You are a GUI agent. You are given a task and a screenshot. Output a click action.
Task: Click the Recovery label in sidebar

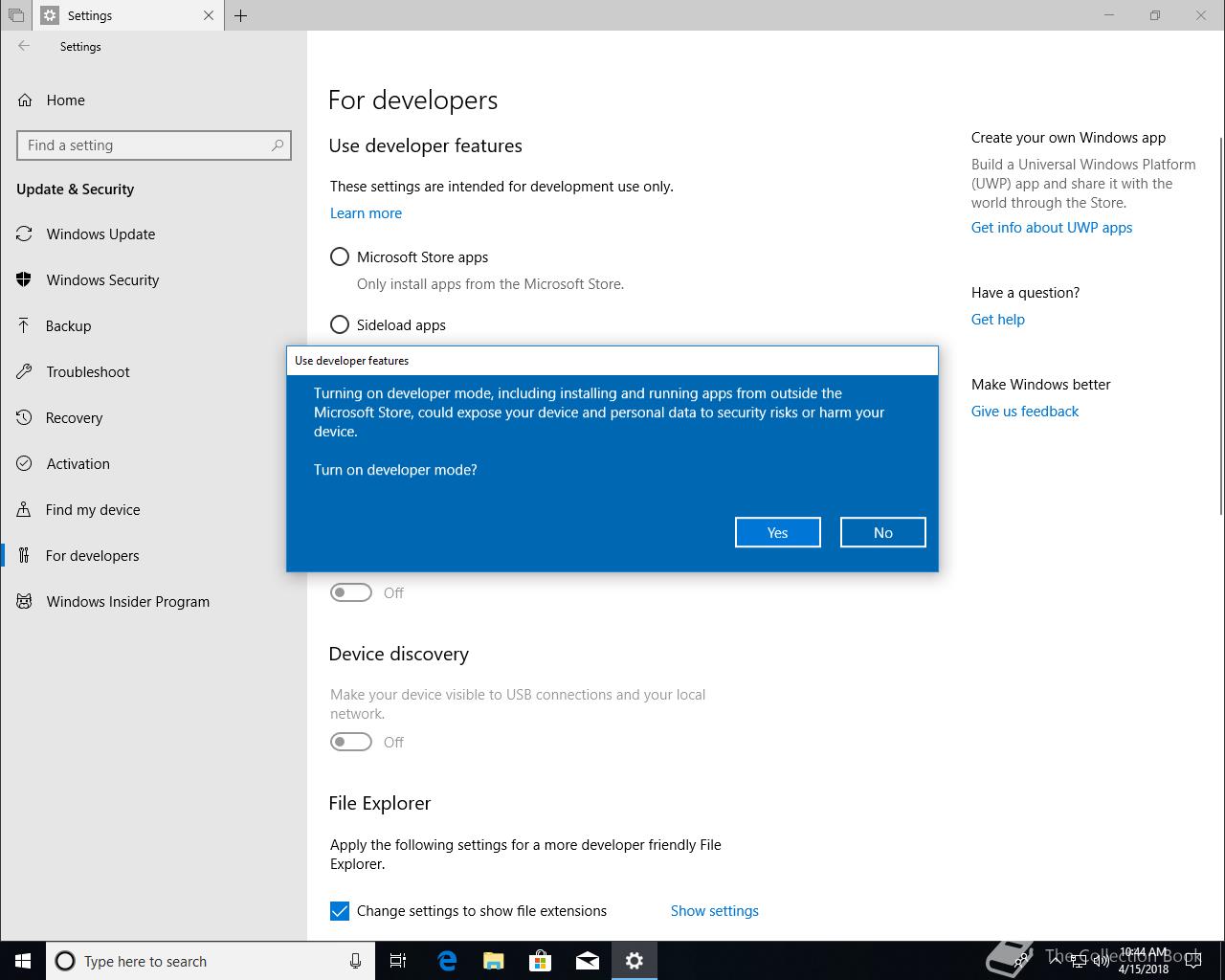click(x=74, y=418)
